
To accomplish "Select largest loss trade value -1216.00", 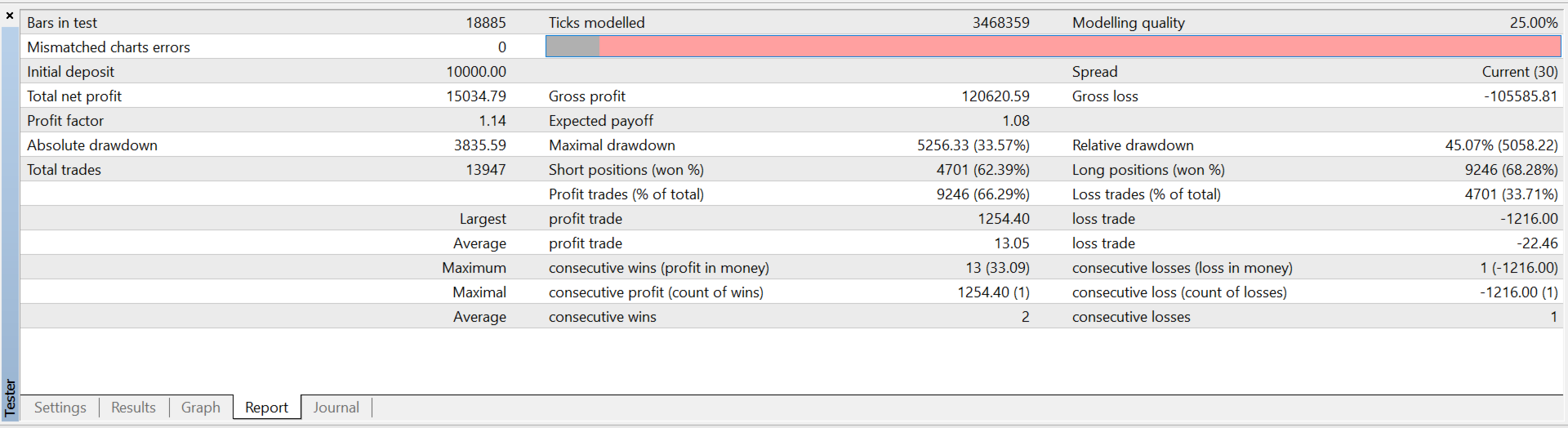I will (1530, 219).
